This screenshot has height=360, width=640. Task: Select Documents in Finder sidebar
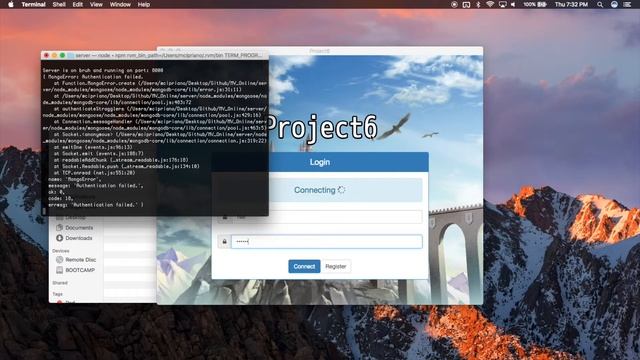pyautogui.click(x=79, y=227)
